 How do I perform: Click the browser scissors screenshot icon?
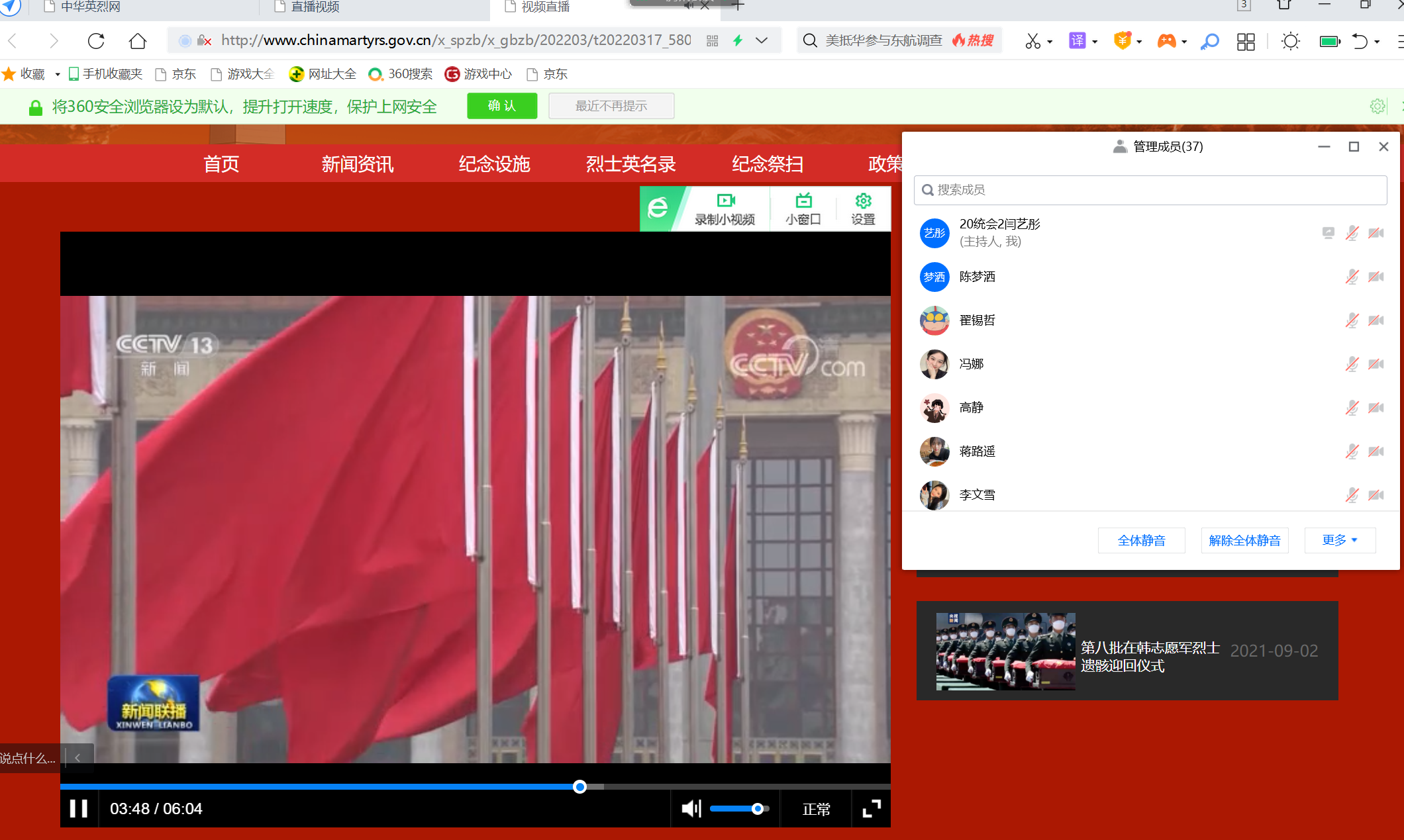click(1032, 41)
